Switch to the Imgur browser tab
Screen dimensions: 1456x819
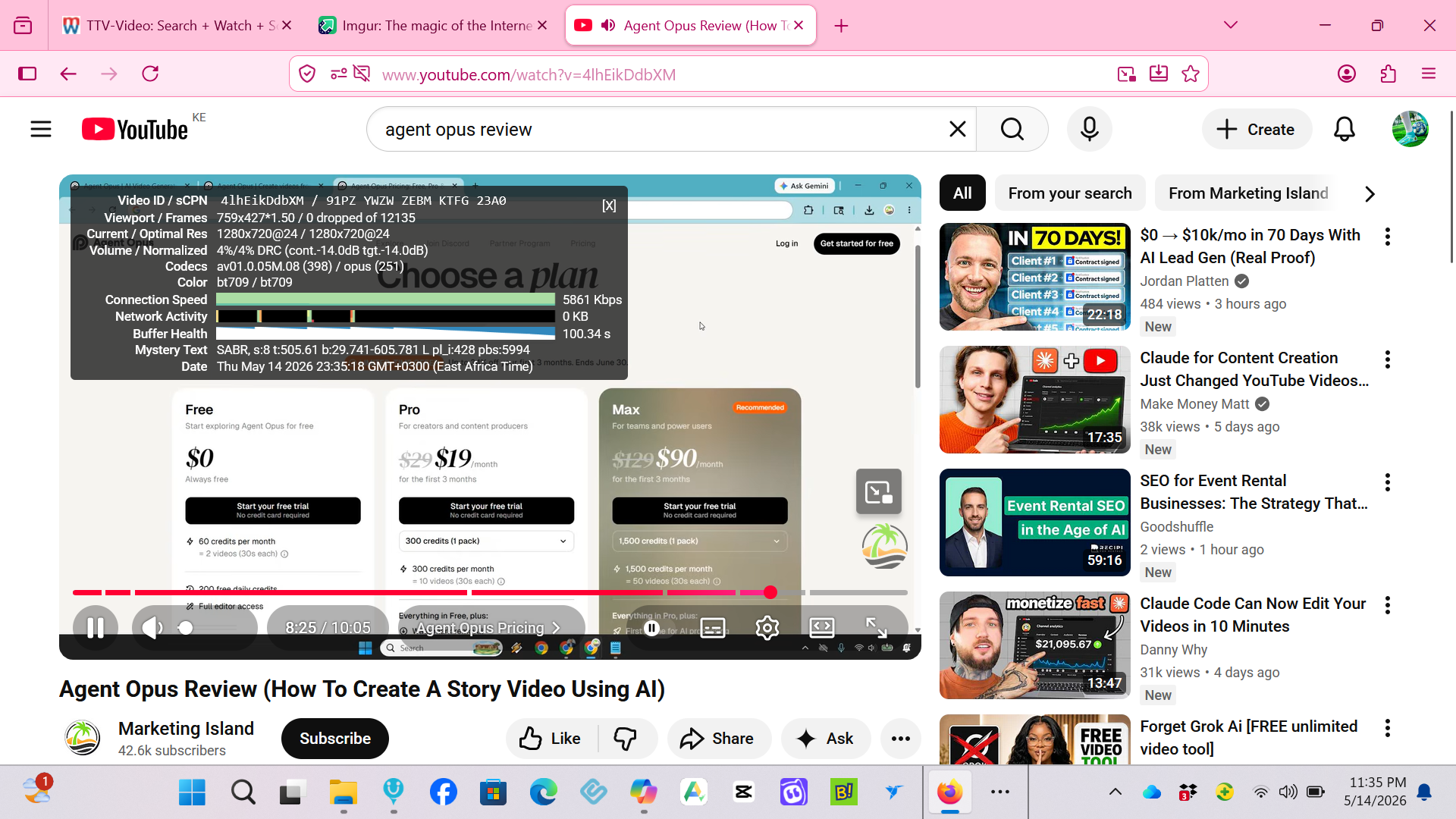435,26
